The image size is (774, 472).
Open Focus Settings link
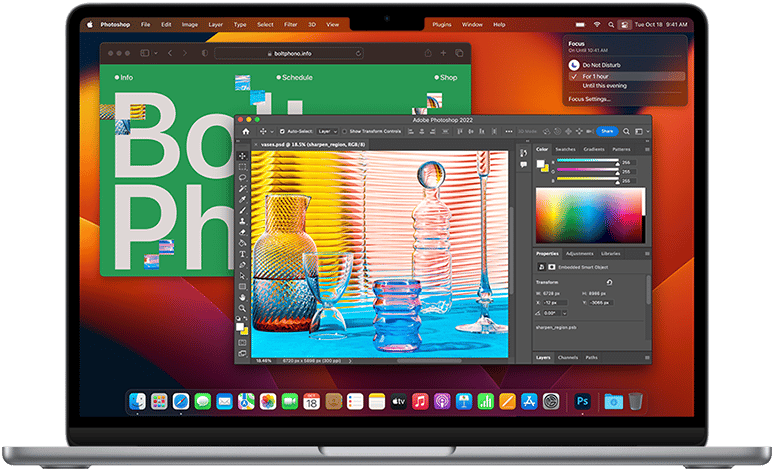click(589, 99)
